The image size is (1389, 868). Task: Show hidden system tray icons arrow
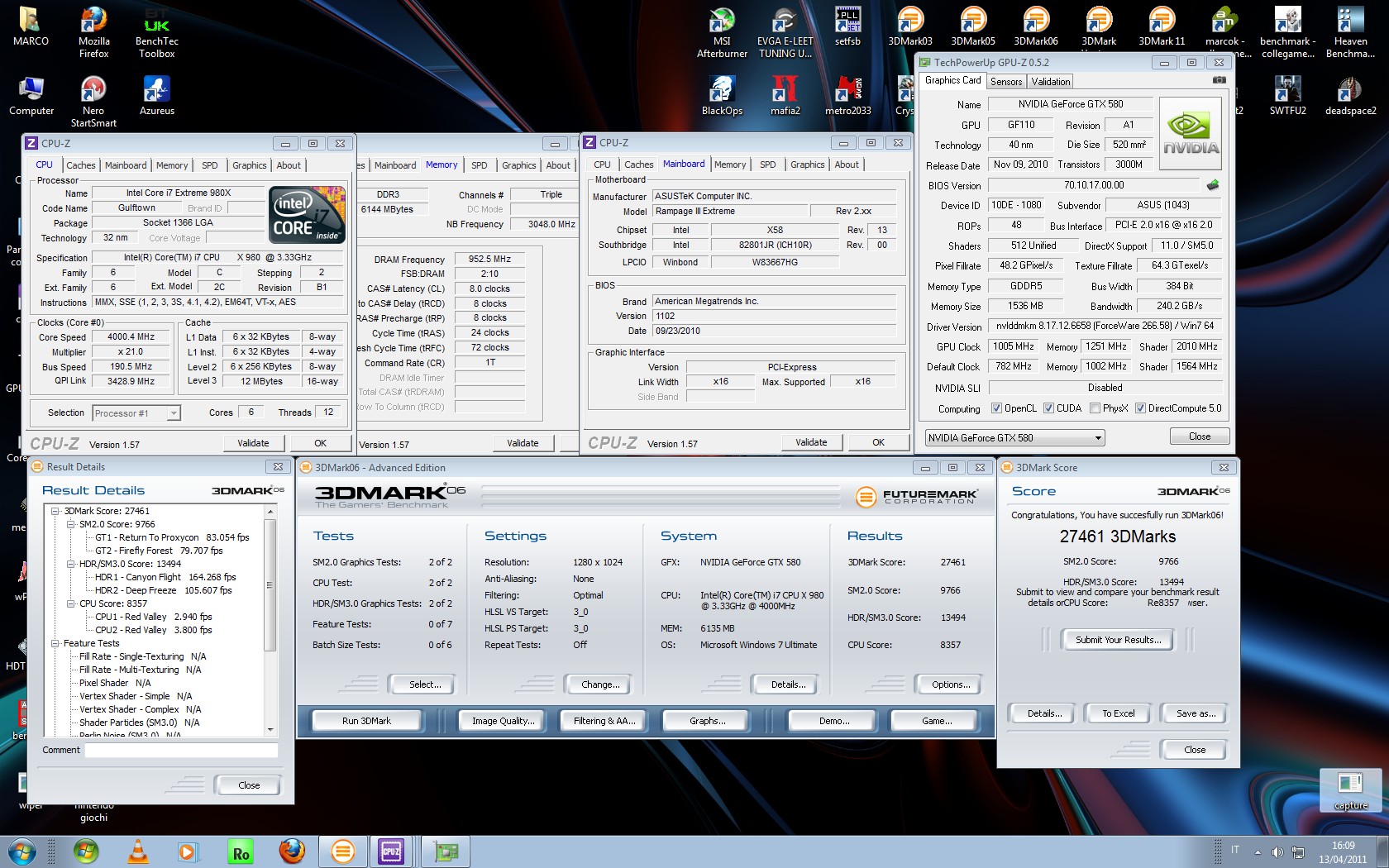pyautogui.click(x=1258, y=852)
